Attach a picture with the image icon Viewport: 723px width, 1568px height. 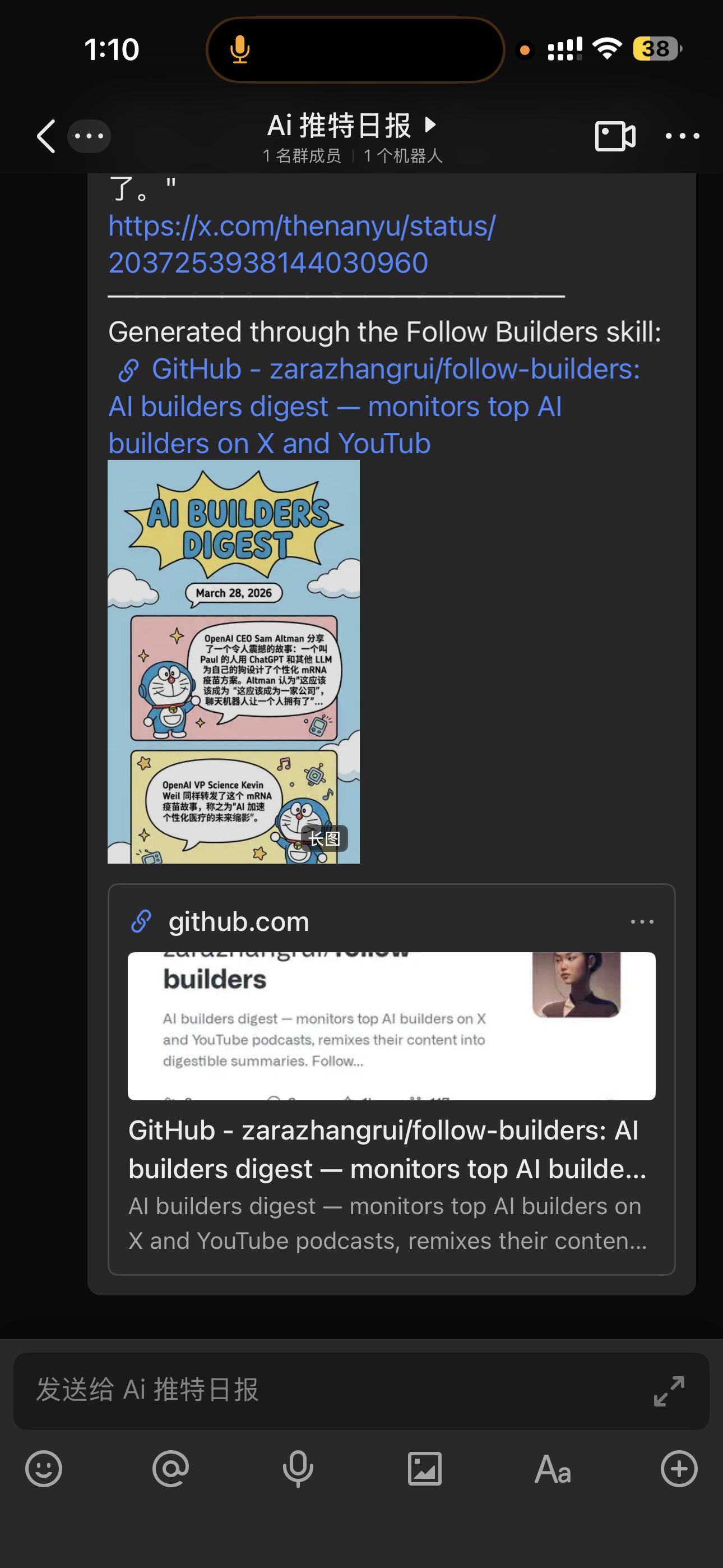tap(425, 1469)
